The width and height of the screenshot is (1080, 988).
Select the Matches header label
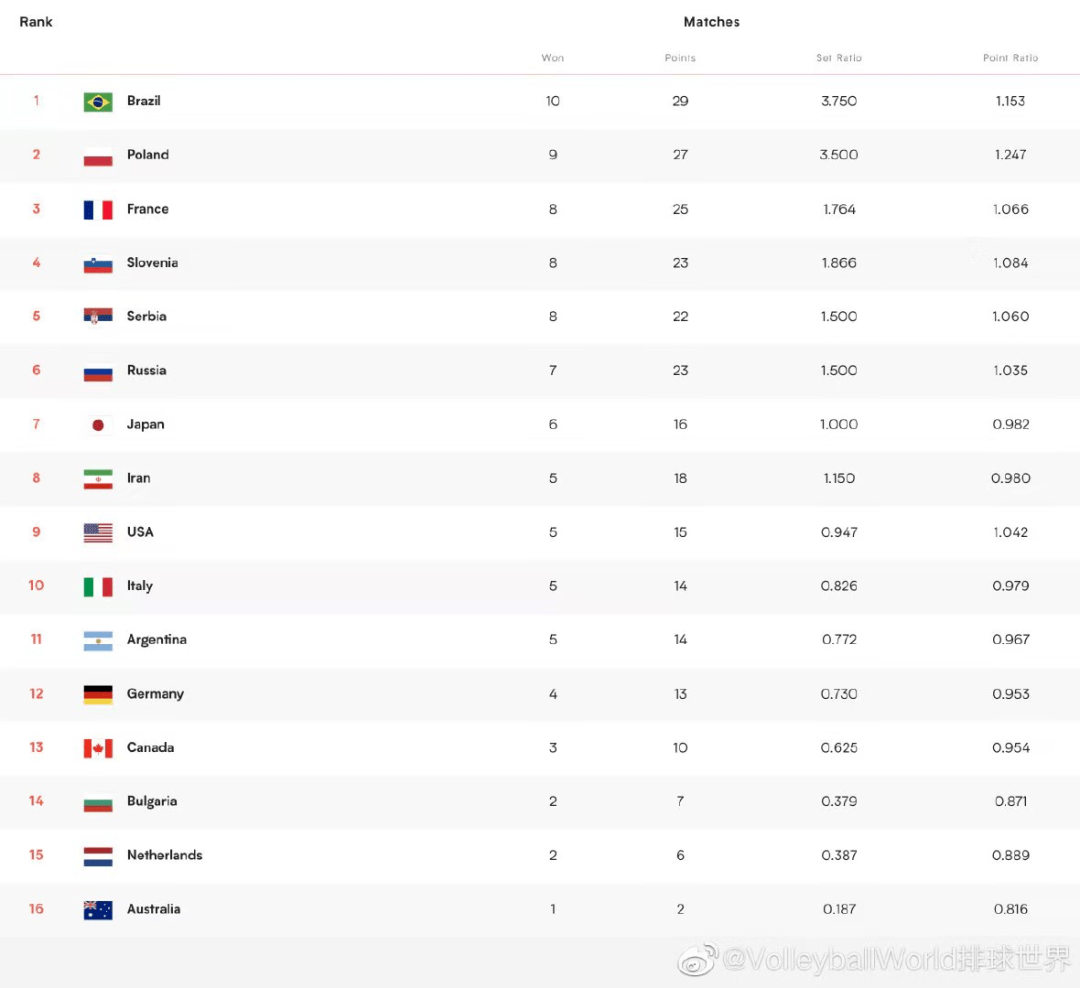click(x=712, y=22)
